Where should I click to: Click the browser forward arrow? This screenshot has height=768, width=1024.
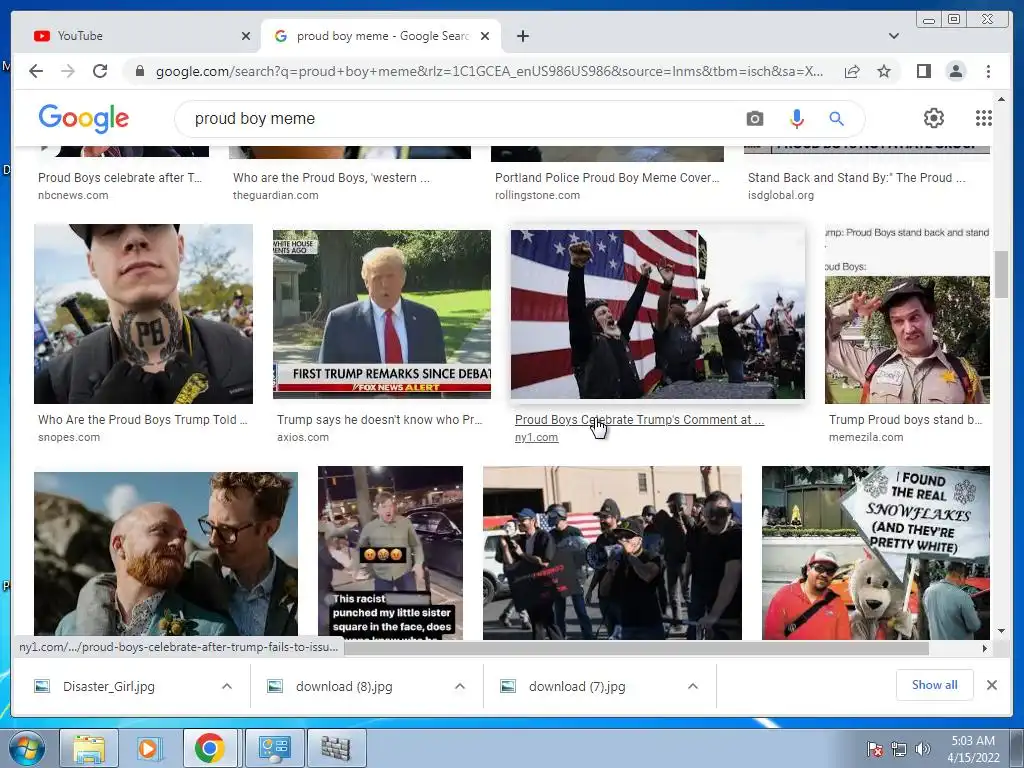tap(68, 71)
